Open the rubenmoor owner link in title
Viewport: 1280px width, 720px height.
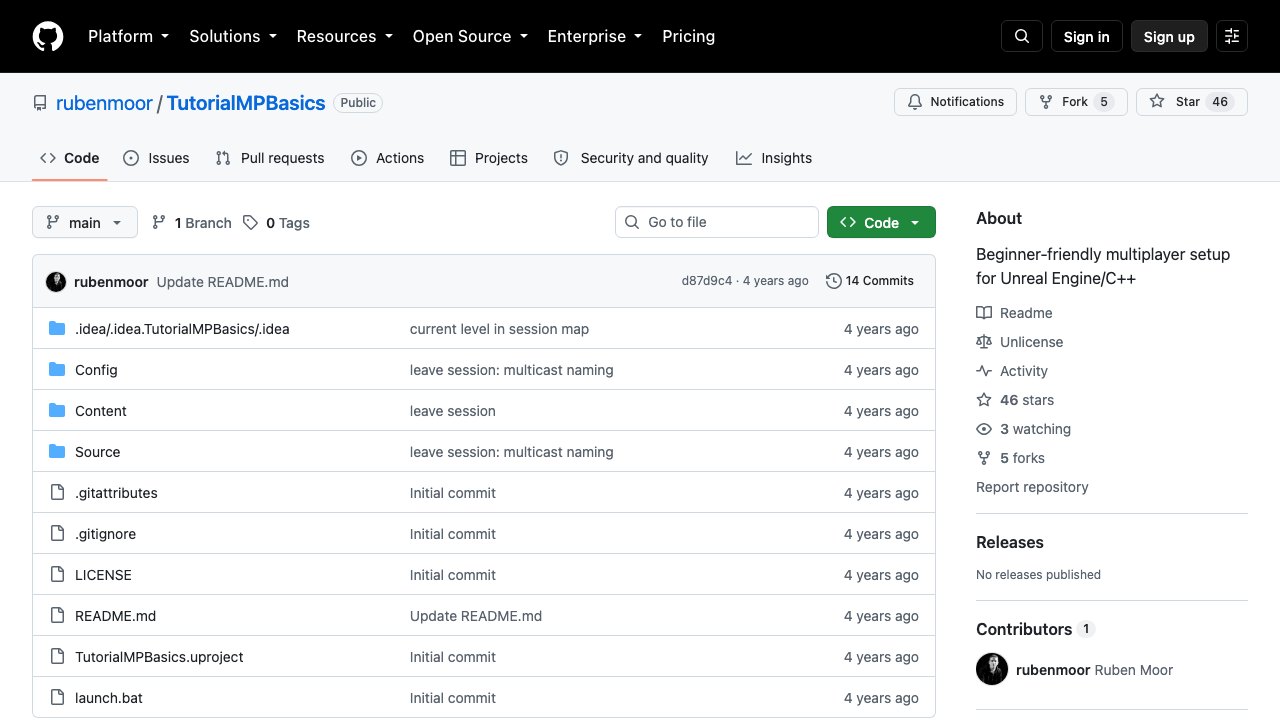pyautogui.click(x=104, y=103)
